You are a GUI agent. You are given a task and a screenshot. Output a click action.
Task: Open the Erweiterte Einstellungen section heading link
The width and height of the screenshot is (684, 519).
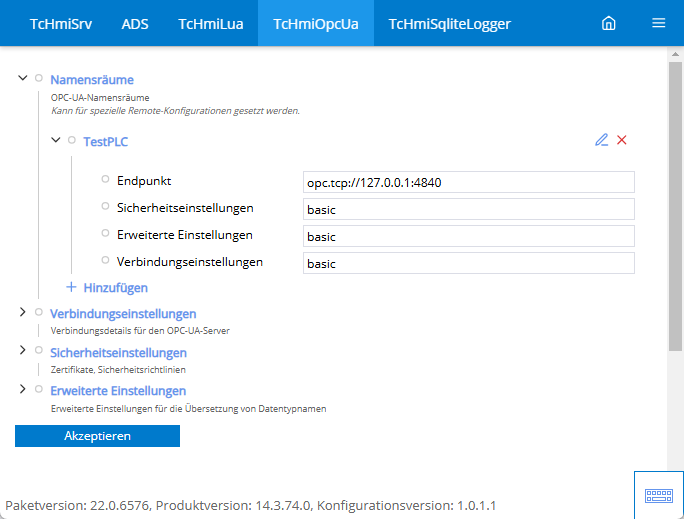(118, 391)
